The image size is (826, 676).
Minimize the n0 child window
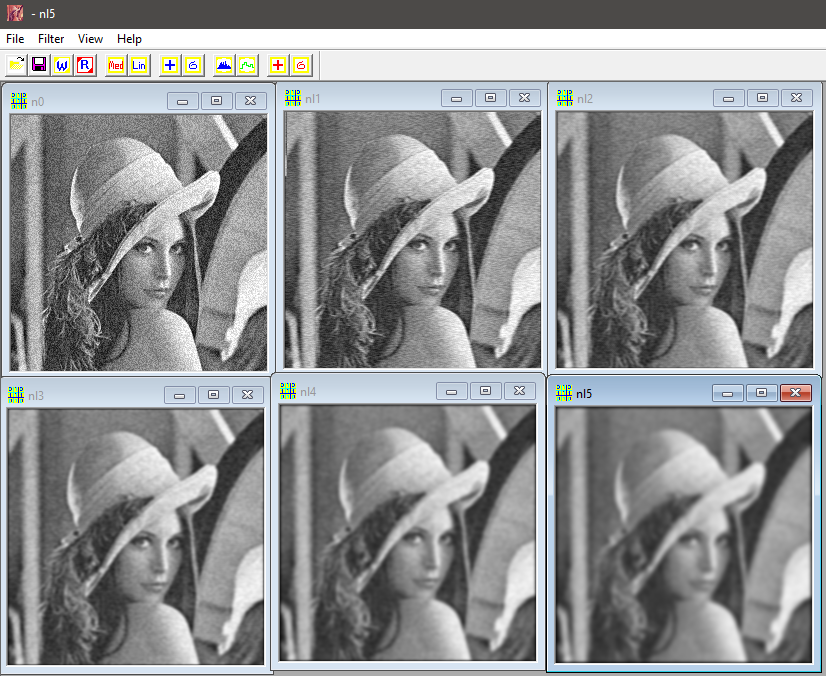pos(183,101)
